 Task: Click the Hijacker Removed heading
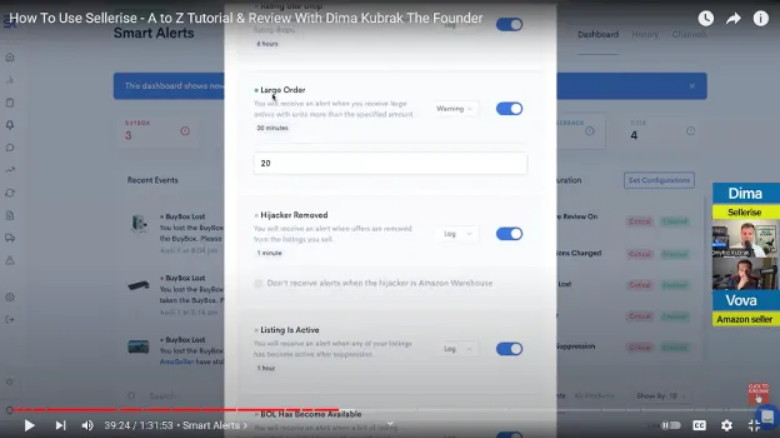point(294,215)
